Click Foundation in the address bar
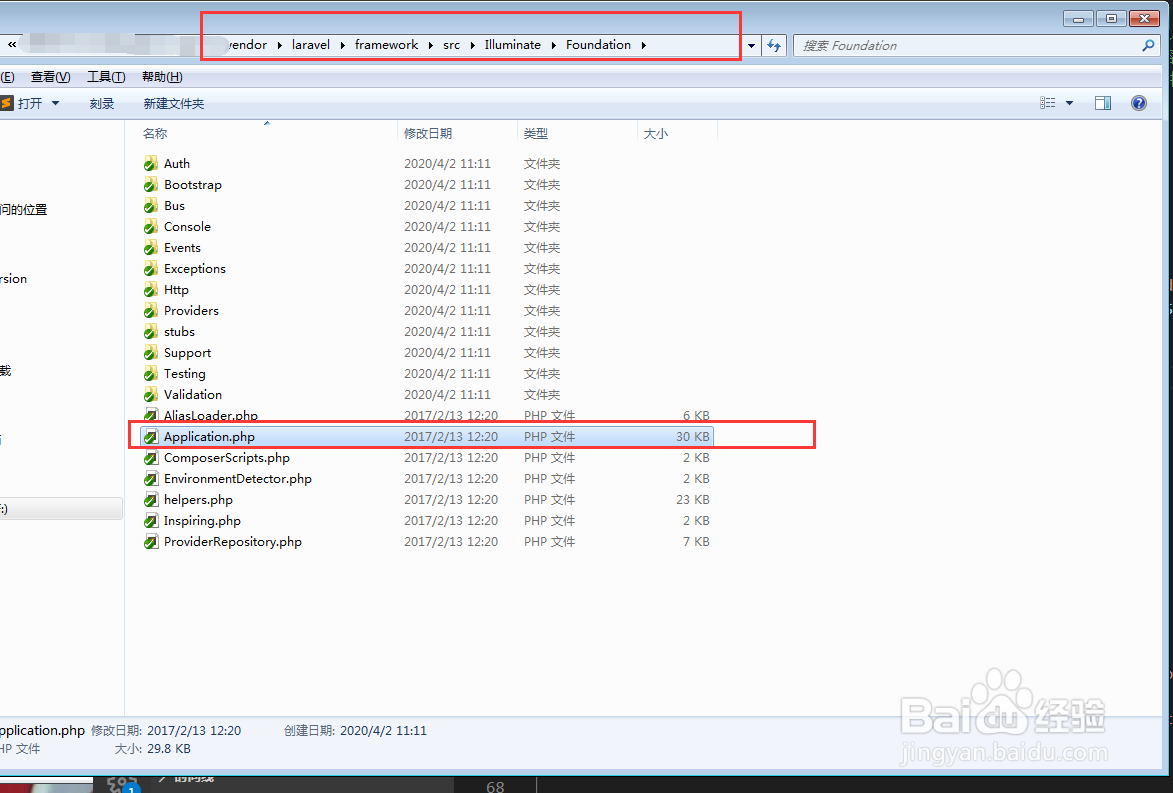 coord(598,45)
